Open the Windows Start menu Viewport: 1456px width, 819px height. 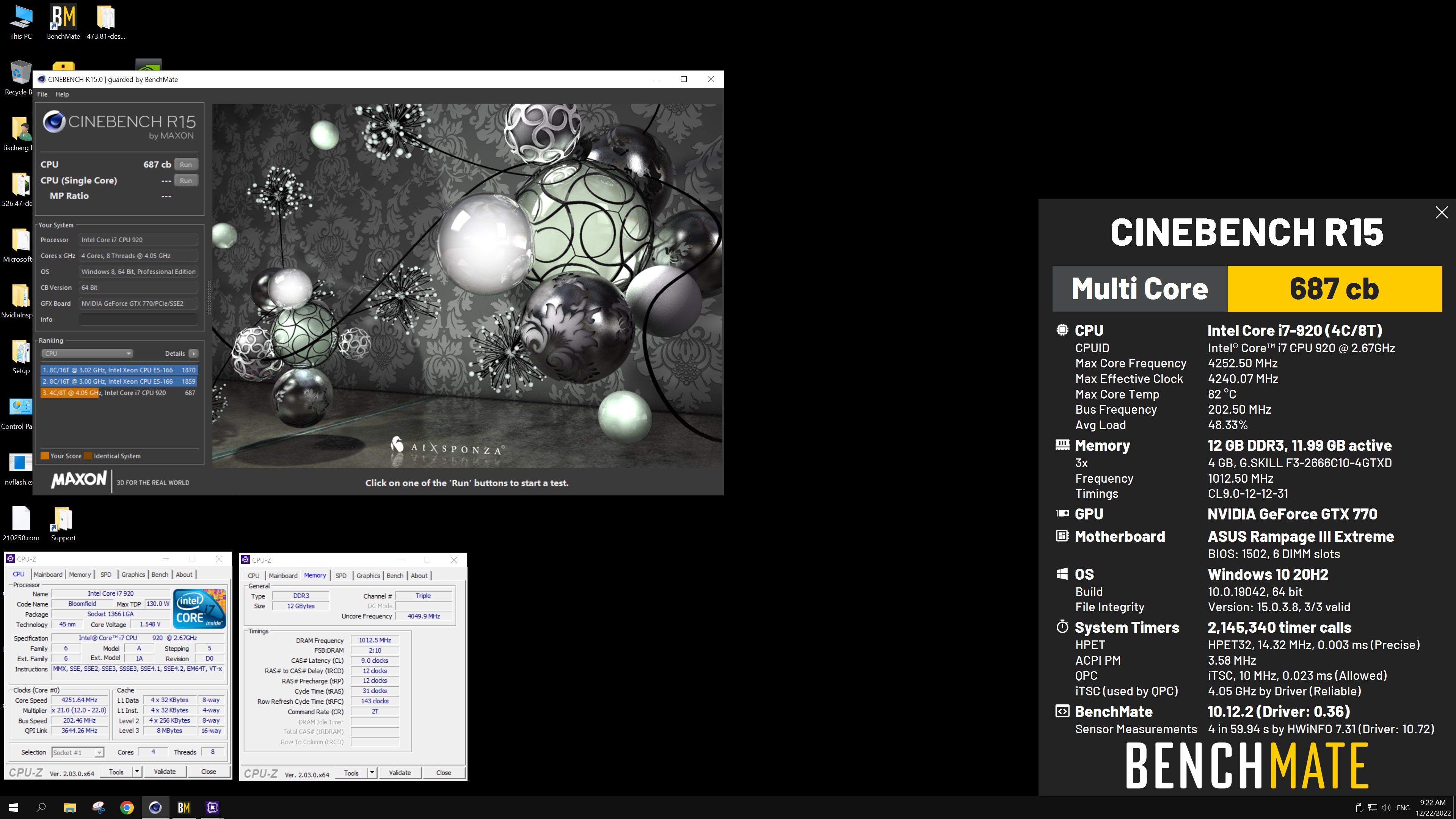14,808
